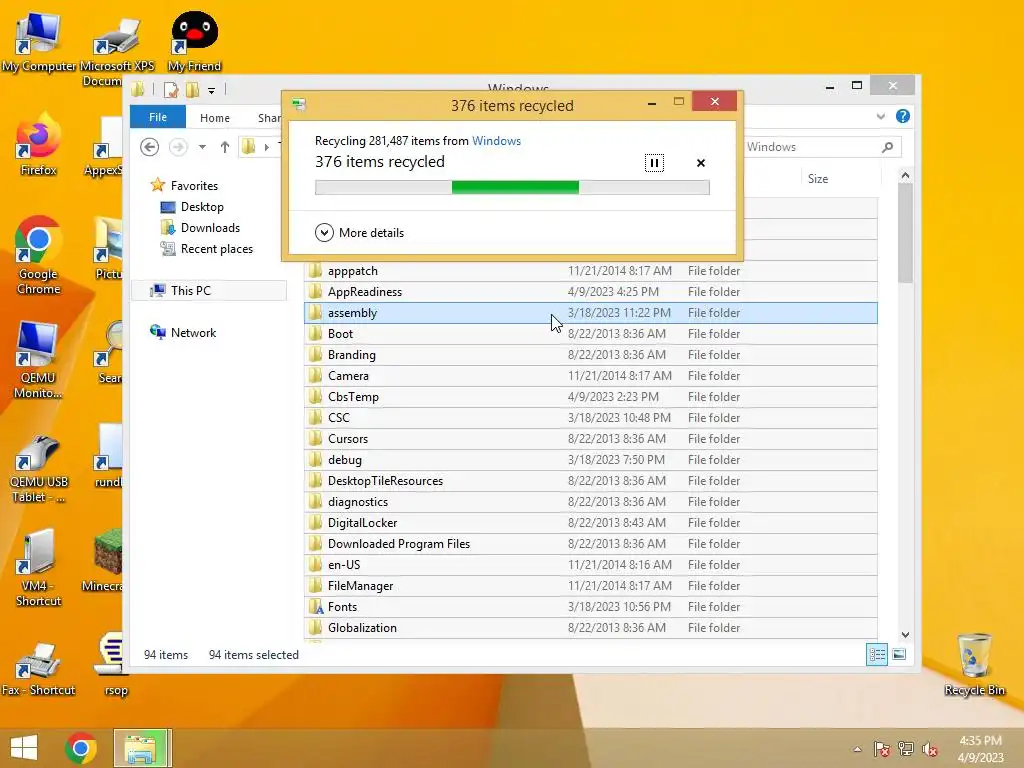The image size is (1024, 768).
Task: Pause the recycling operation
Action: (654, 163)
